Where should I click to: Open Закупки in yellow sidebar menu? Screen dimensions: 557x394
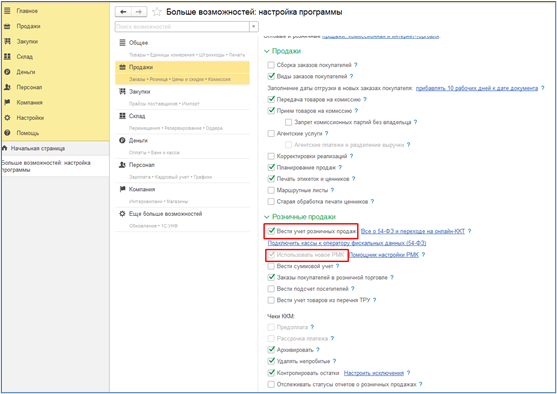[27, 42]
